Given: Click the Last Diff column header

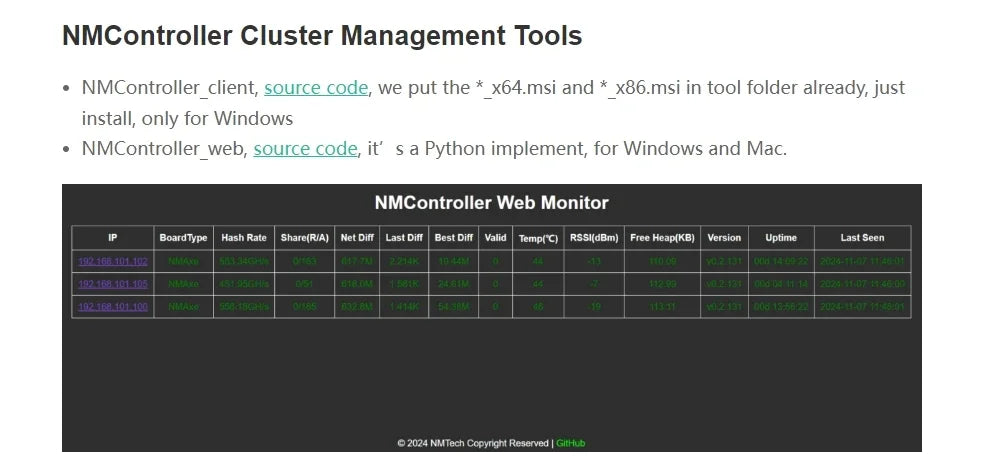Looking at the screenshot, I should pyautogui.click(x=404, y=238).
